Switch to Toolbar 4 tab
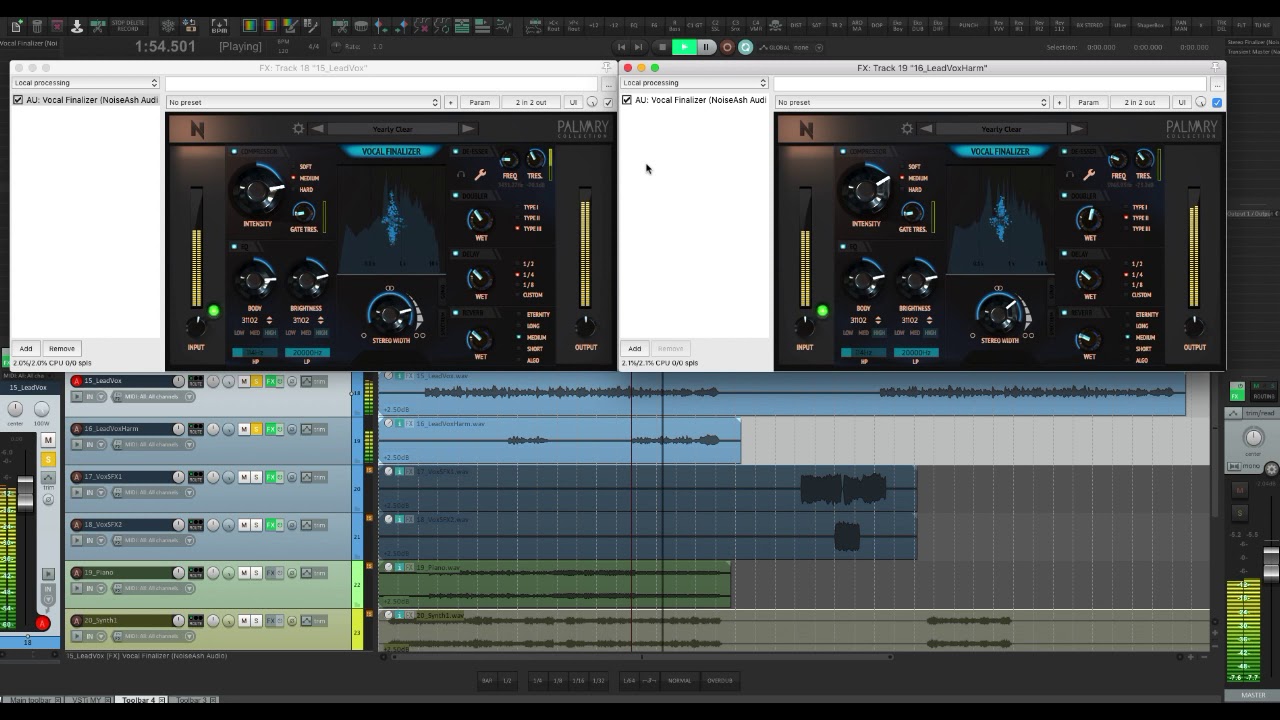 click(x=139, y=700)
